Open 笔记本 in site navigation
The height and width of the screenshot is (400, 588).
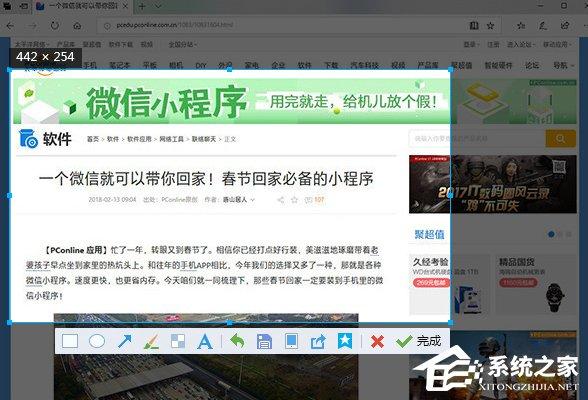[x=120, y=65]
